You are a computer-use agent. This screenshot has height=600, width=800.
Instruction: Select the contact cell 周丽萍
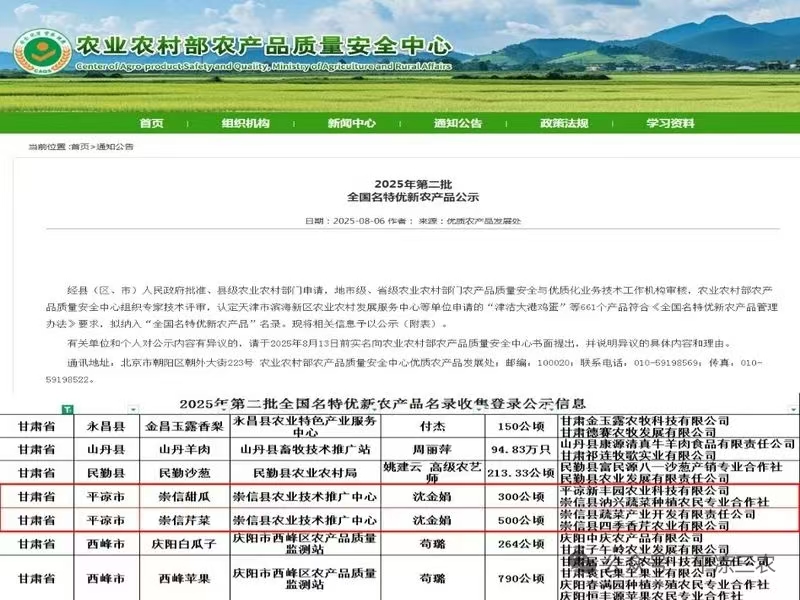tap(432, 449)
